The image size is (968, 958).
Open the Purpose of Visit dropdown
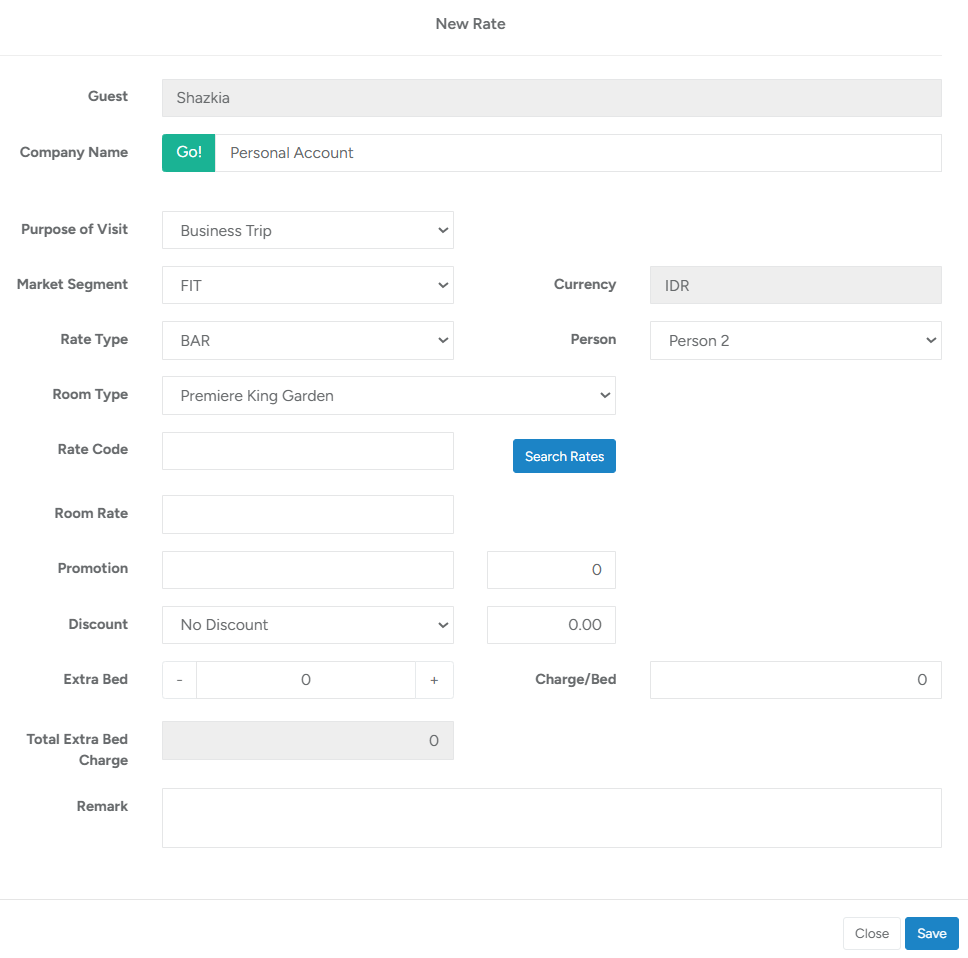coord(307,230)
